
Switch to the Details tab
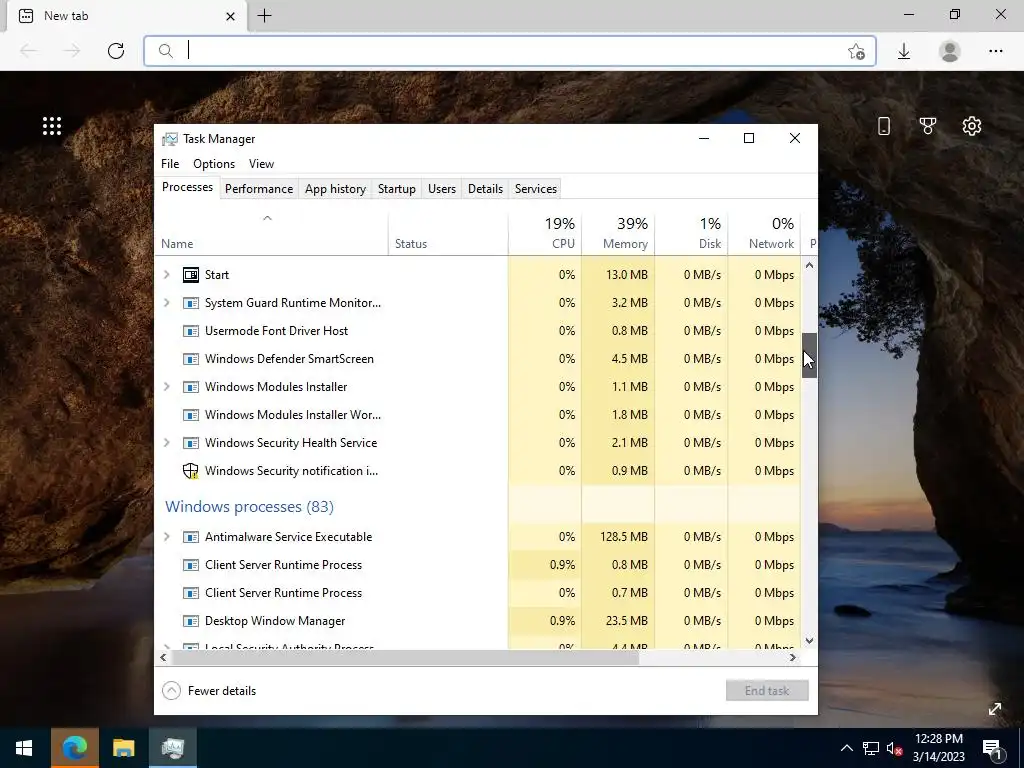click(485, 189)
